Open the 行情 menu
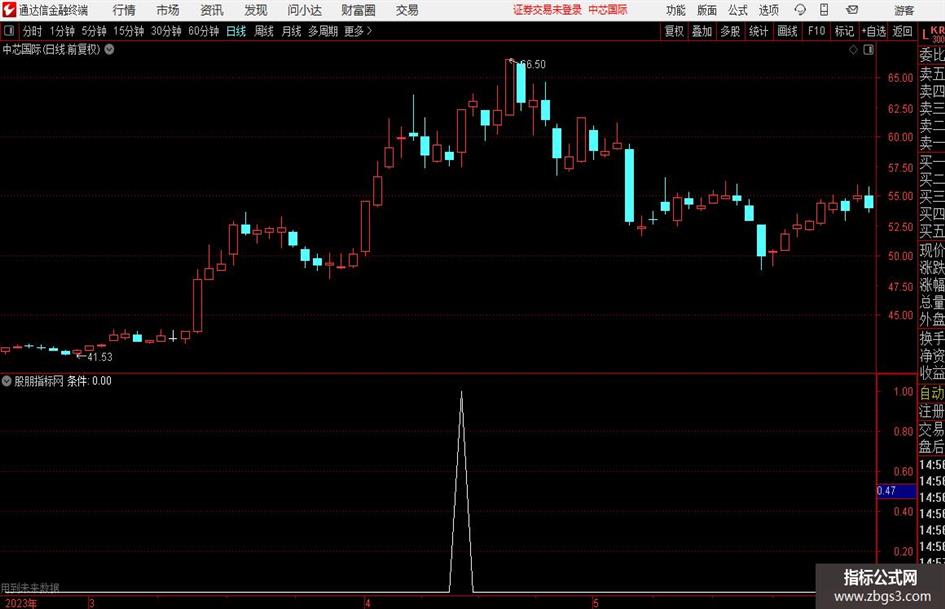The height and width of the screenshot is (609, 945). click(x=124, y=10)
